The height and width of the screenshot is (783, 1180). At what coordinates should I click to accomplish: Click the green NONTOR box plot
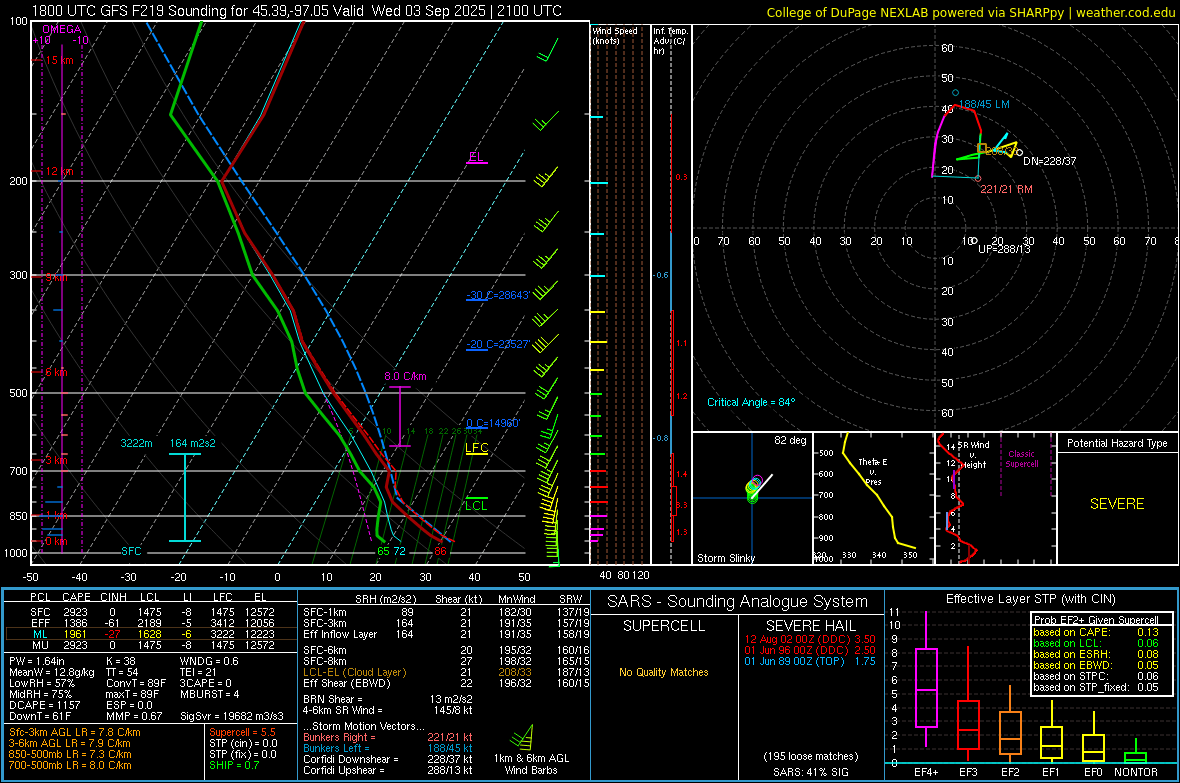click(x=1135, y=757)
